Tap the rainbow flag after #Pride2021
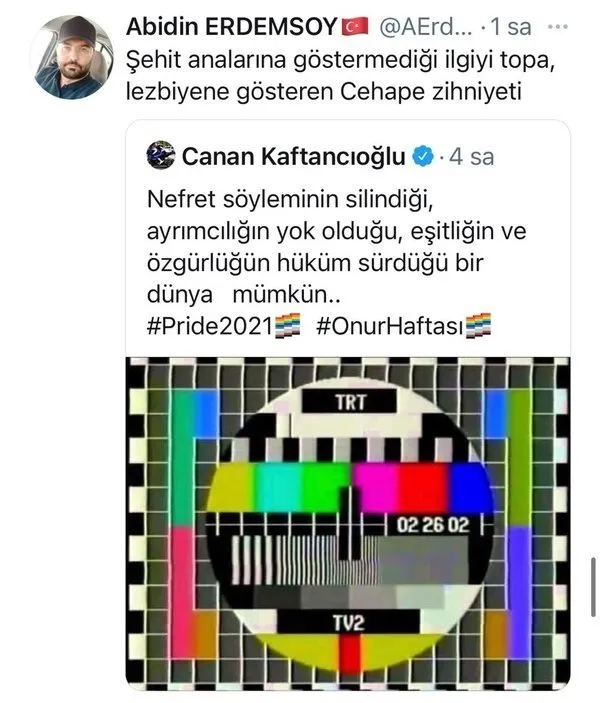Image resolution: width=600 pixels, height=703 pixels. [287, 326]
